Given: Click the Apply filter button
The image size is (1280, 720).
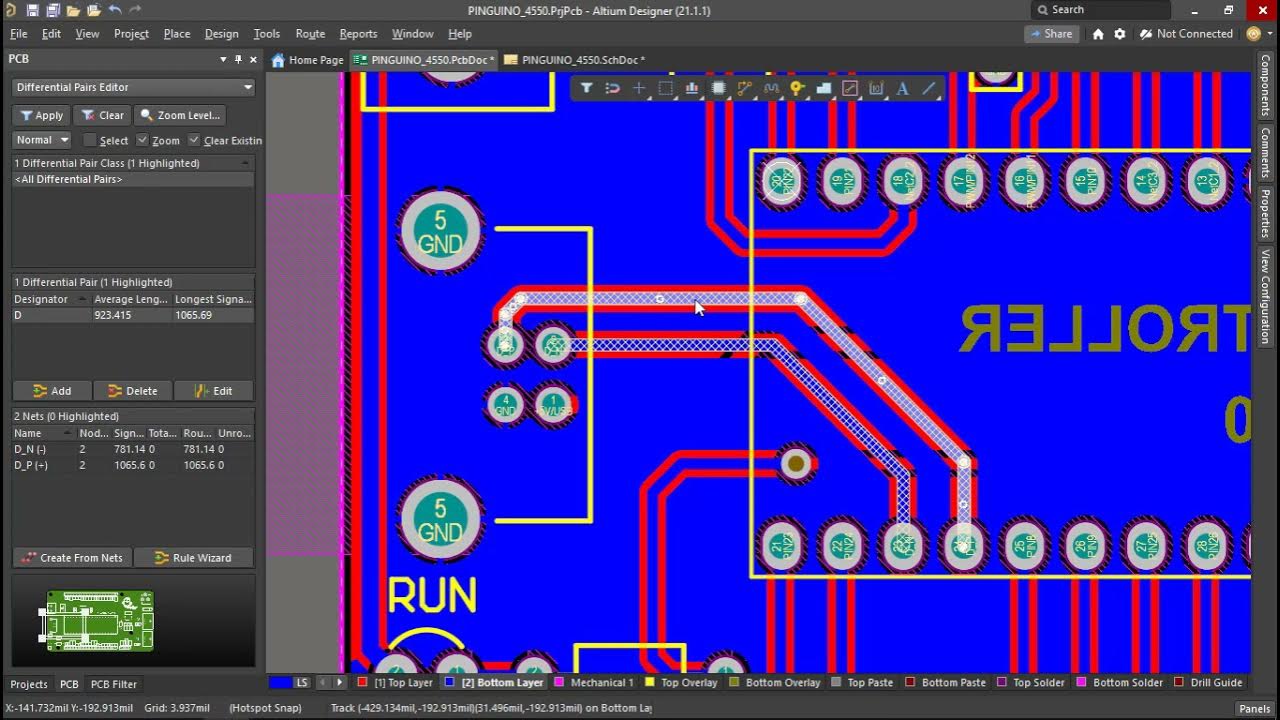Looking at the screenshot, I should point(41,115).
